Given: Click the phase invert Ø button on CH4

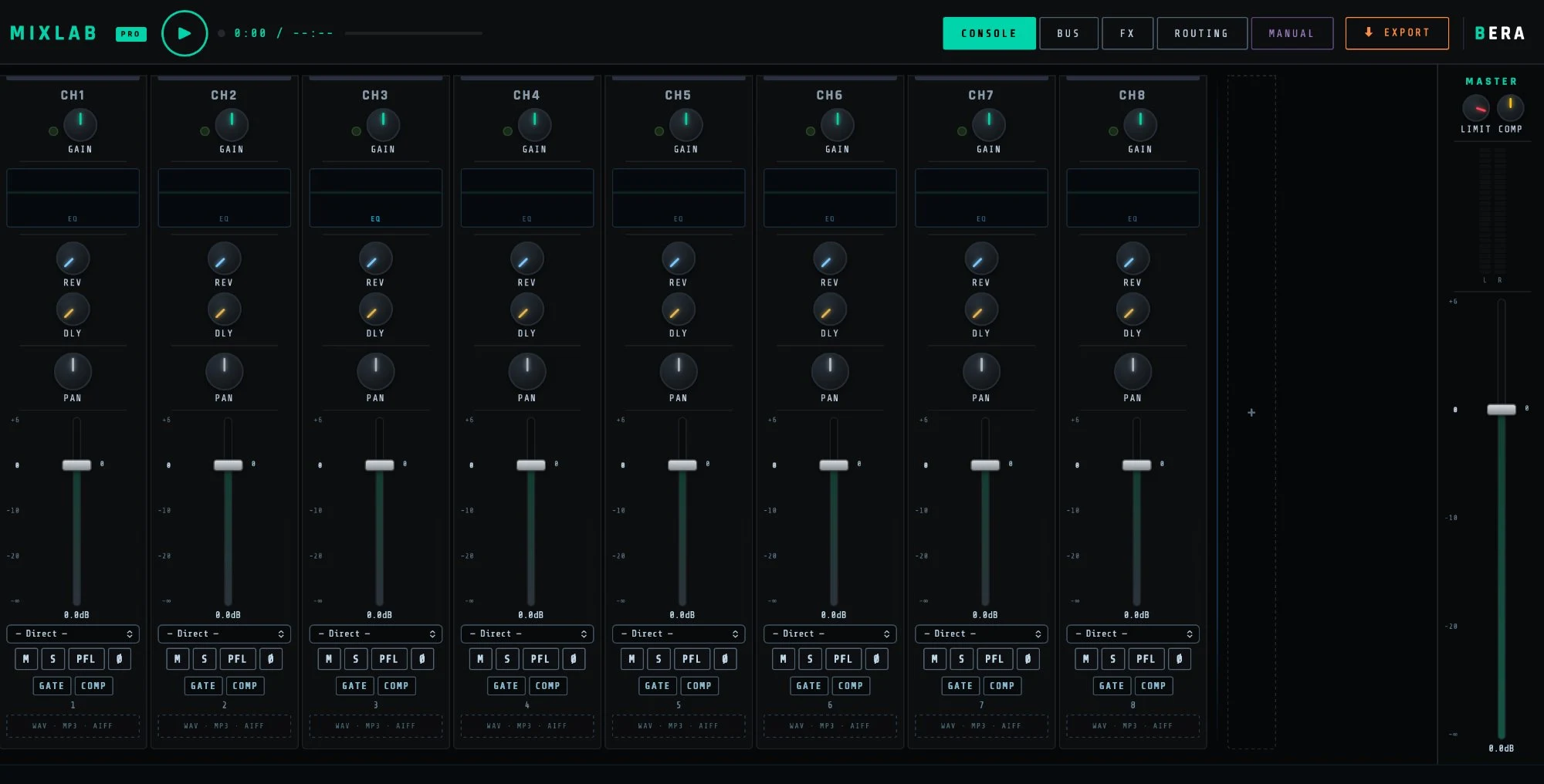Looking at the screenshot, I should [x=573, y=658].
